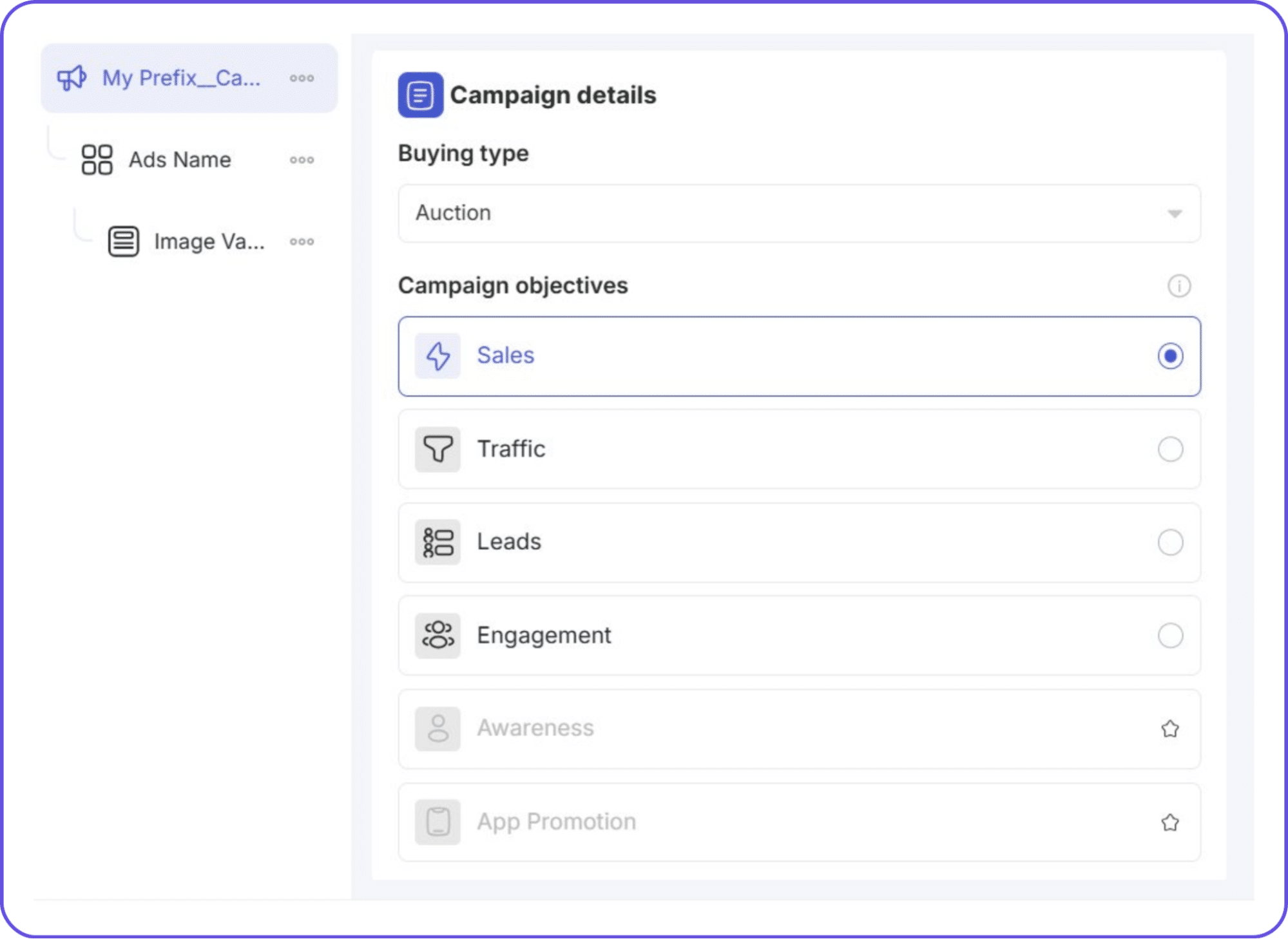1288x939 pixels.
Task: Click the Campaign objectives heading
Action: [513, 286]
